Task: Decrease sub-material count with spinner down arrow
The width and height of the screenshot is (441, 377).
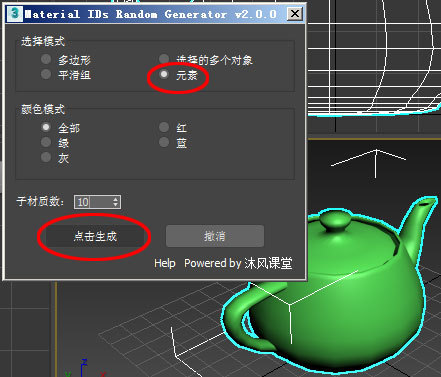Action: (116, 205)
